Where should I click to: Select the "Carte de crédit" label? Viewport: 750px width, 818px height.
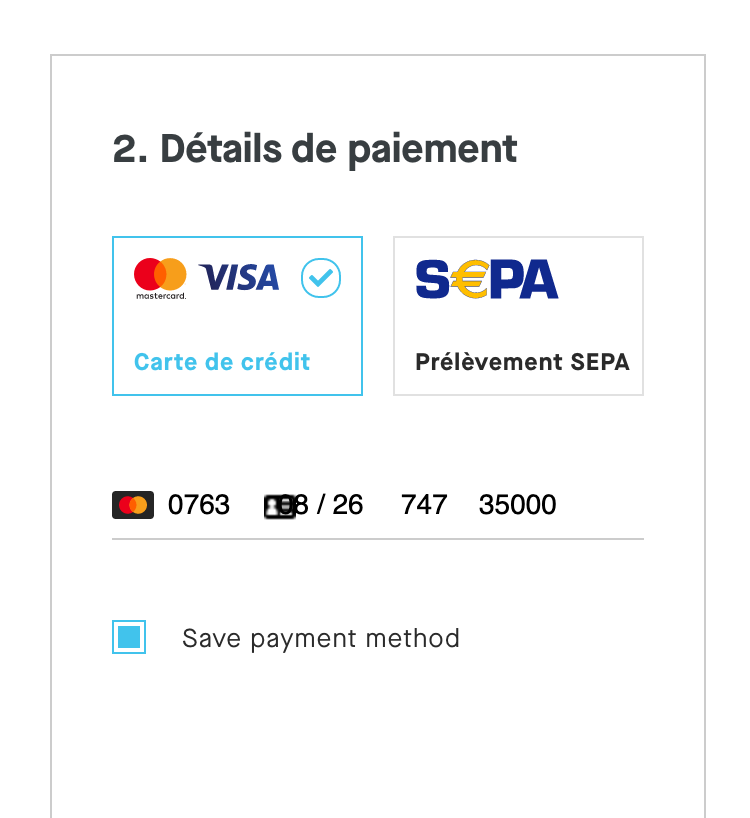222,362
